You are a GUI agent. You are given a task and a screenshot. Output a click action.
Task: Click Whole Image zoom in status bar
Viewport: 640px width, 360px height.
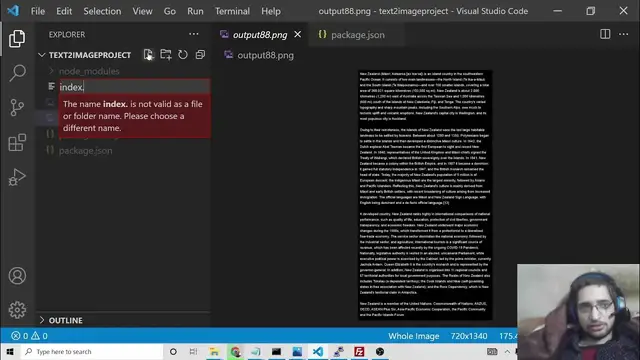[x=413, y=336]
